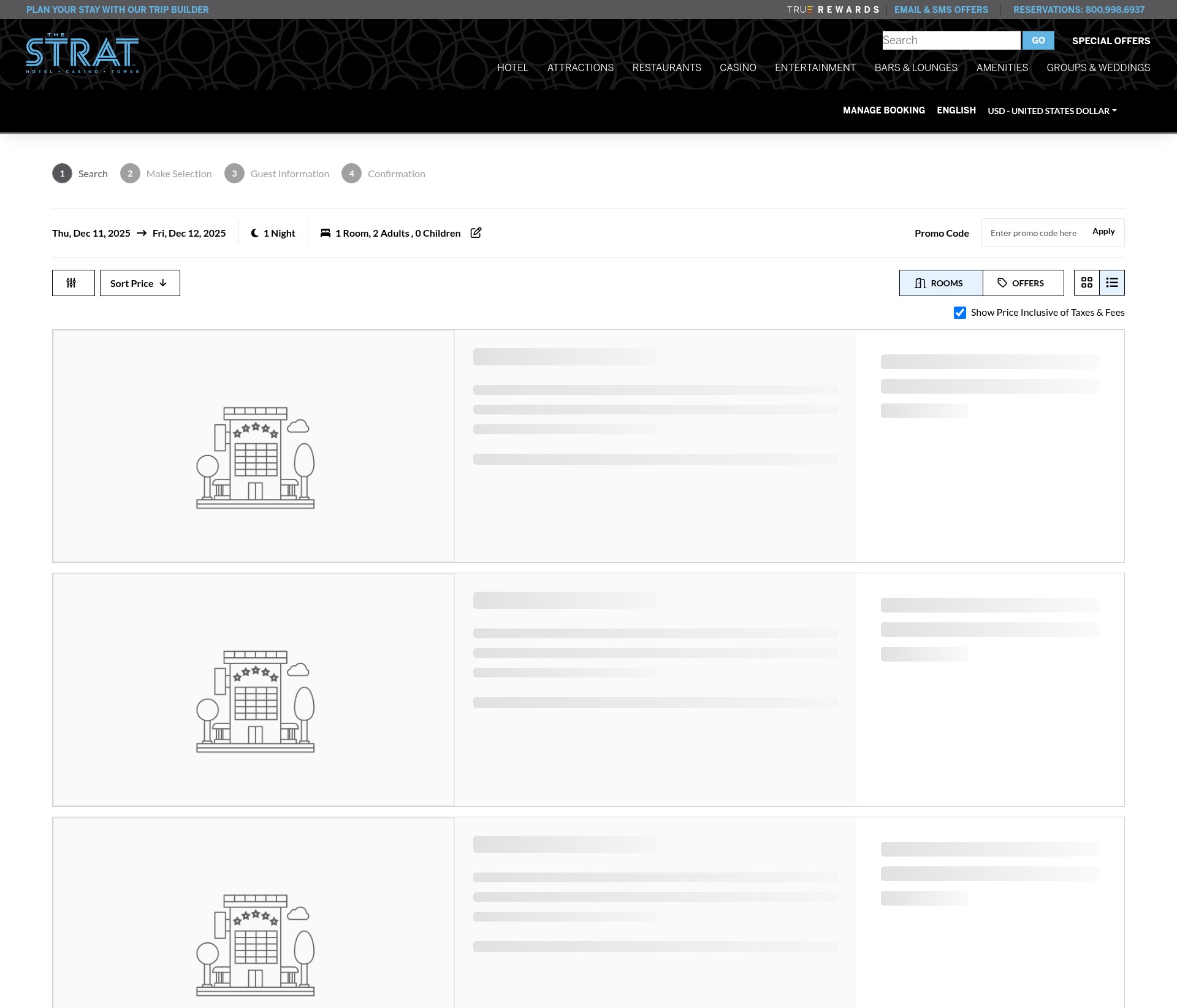Screen dimensions: 1177x1008
Task: Toggle Show Price Inclusive of Taxes checkbox
Action: click(x=960, y=313)
